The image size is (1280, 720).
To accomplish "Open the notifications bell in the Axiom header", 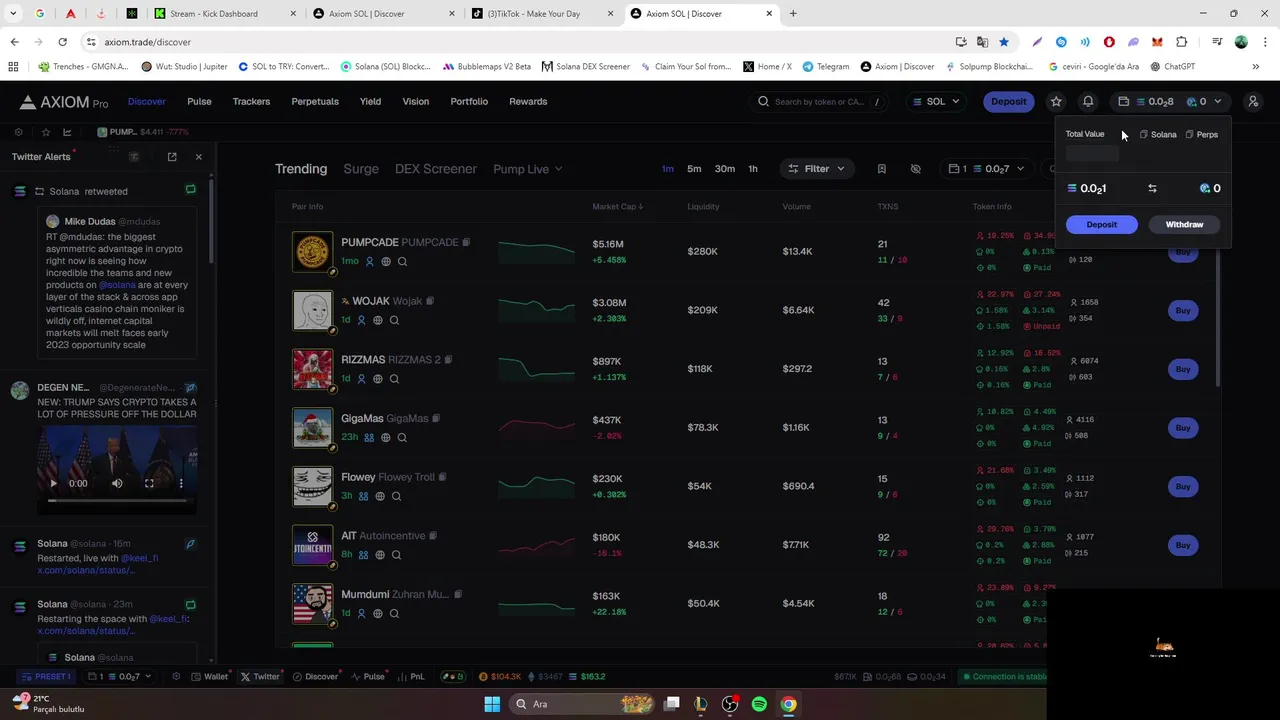I will point(1088,101).
